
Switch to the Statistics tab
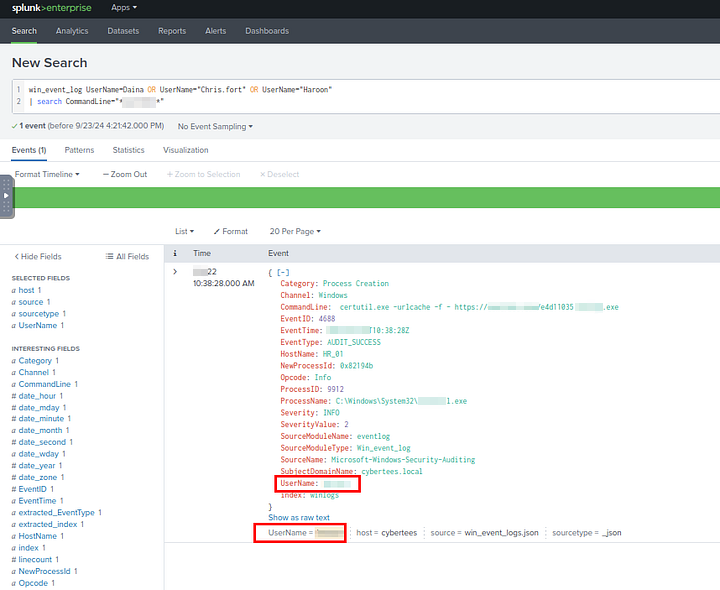click(x=128, y=150)
